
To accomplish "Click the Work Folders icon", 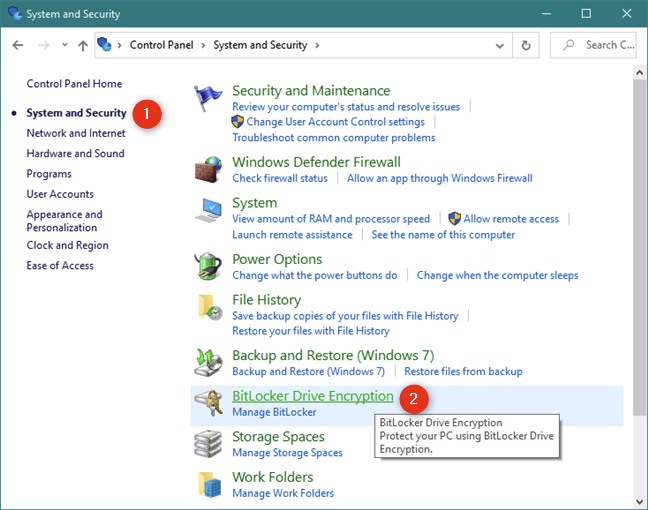I will tap(210, 484).
